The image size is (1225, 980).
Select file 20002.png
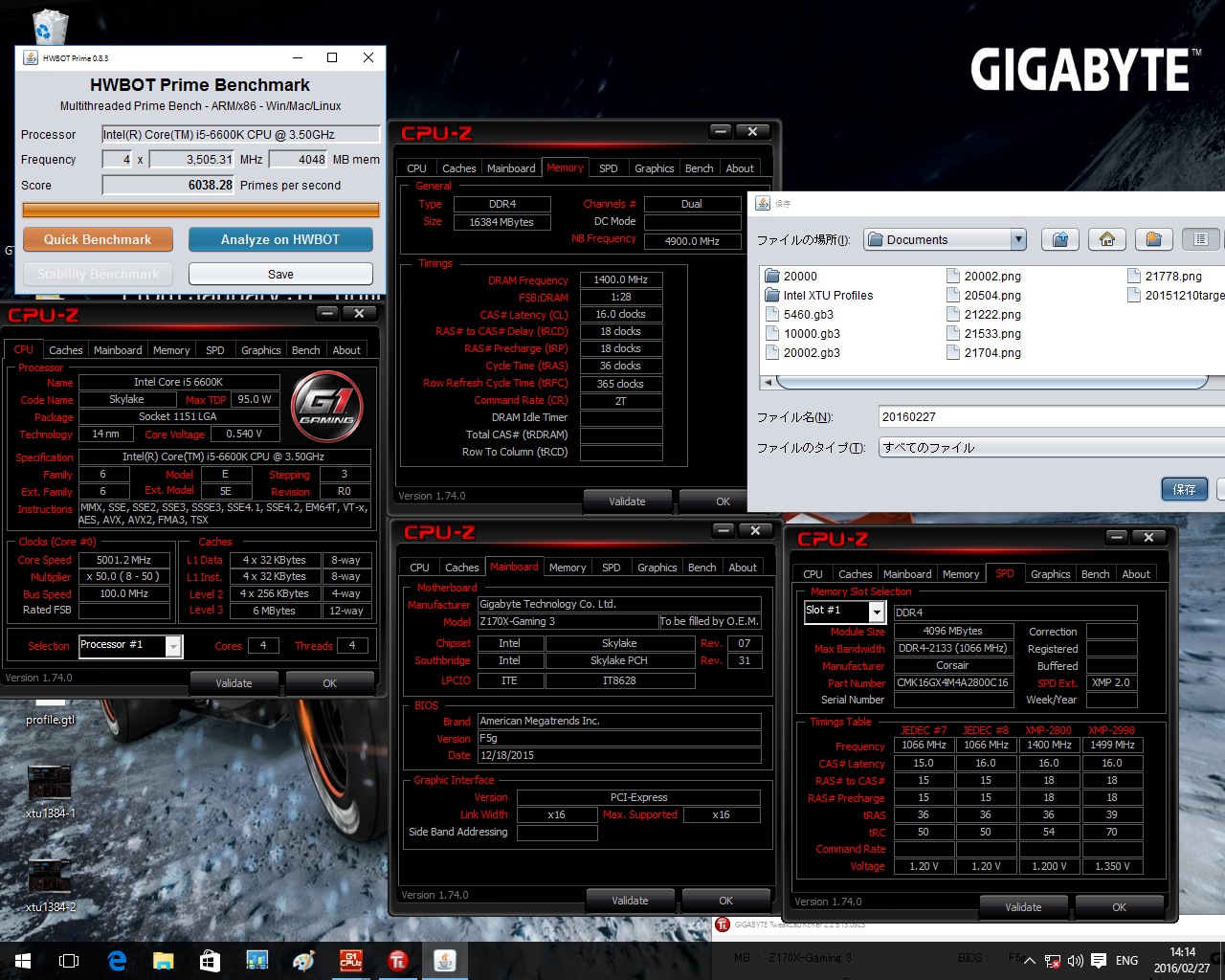pyautogui.click(x=984, y=276)
